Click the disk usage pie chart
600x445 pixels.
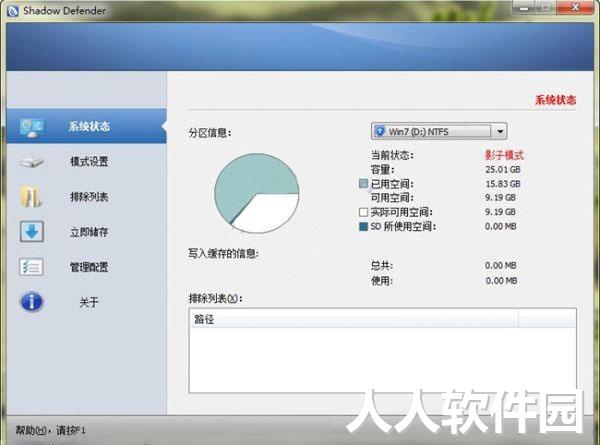[x=256, y=193]
